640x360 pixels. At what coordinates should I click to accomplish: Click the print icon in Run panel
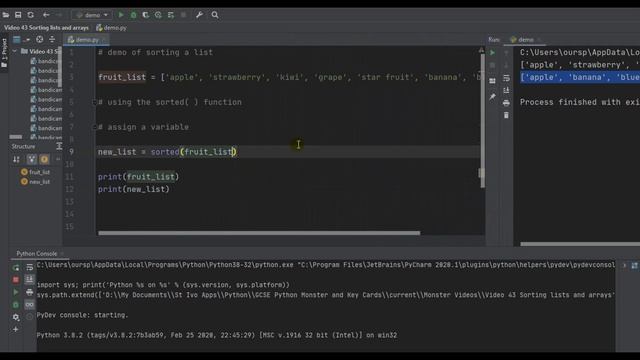pos(506,103)
